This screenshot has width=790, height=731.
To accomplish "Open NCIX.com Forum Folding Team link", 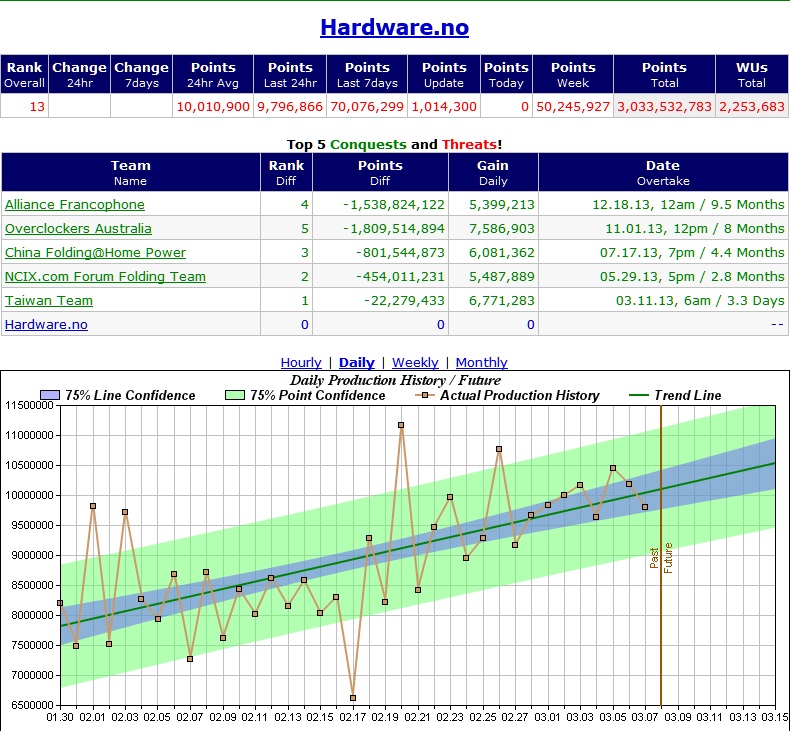I will (x=105, y=277).
